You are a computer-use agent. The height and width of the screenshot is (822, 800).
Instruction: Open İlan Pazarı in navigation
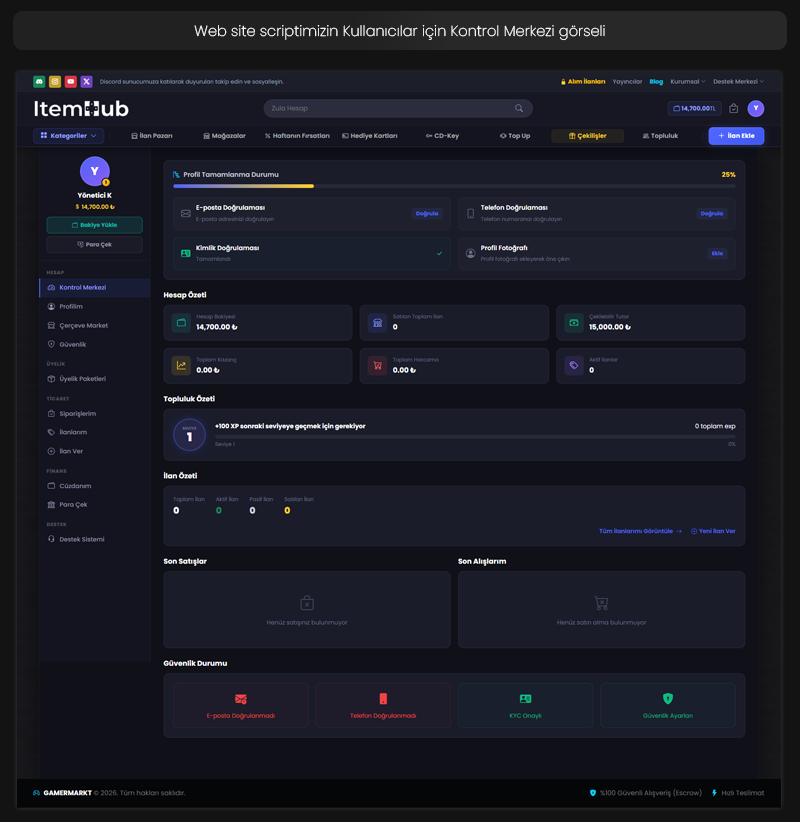point(152,135)
